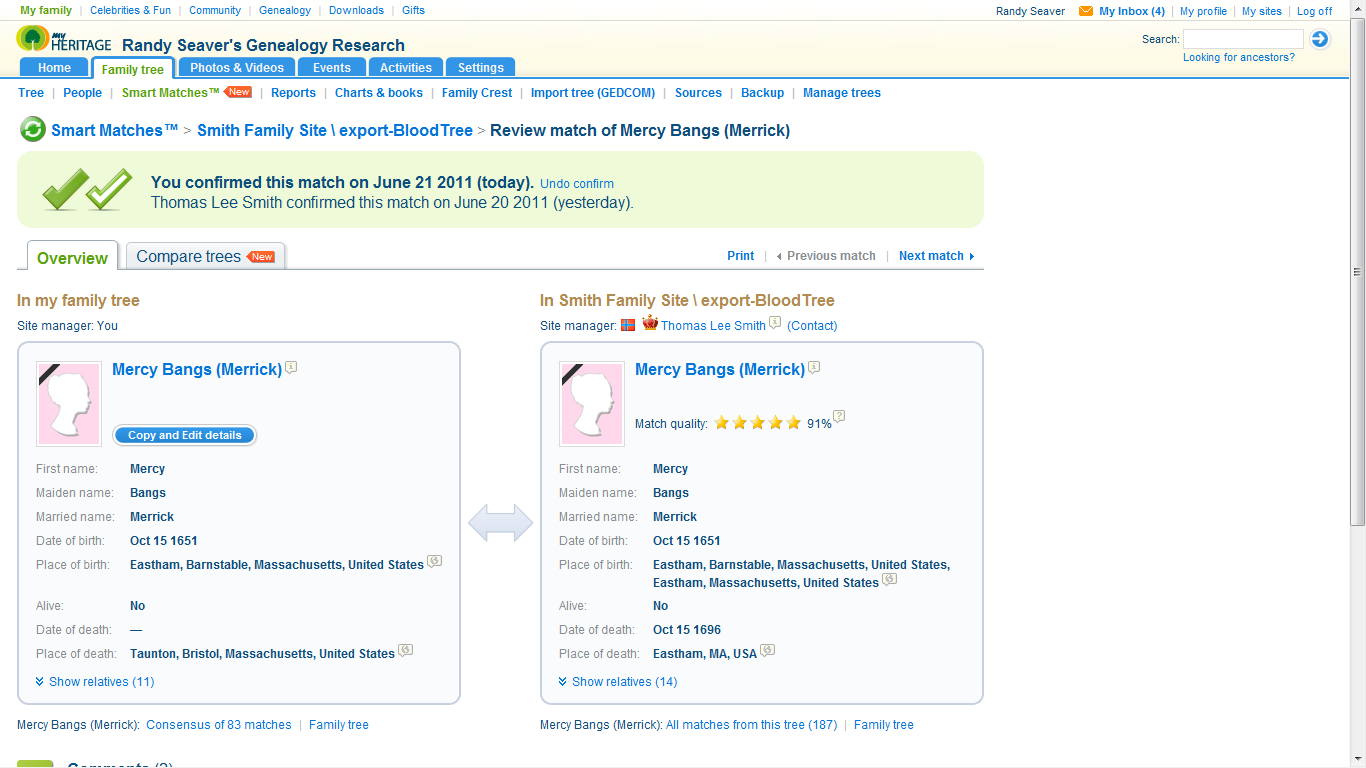This screenshot has height=768, width=1366.
Task: Go to Next match
Action: [x=937, y=256]
